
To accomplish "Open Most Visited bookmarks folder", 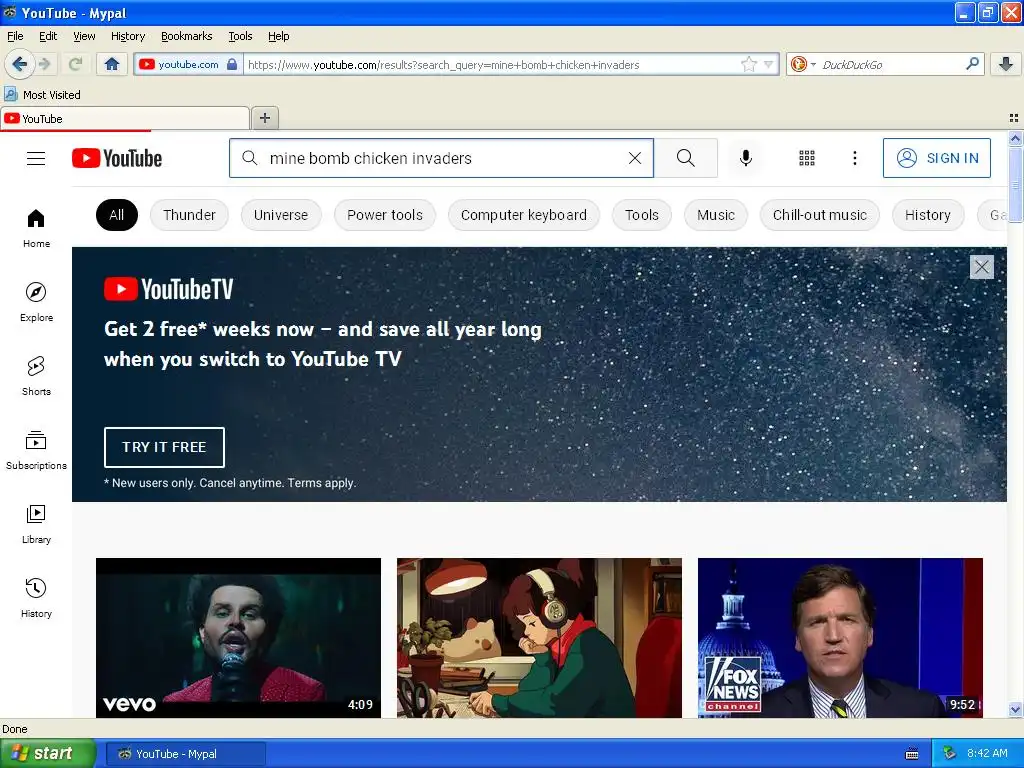I will 42,95.
